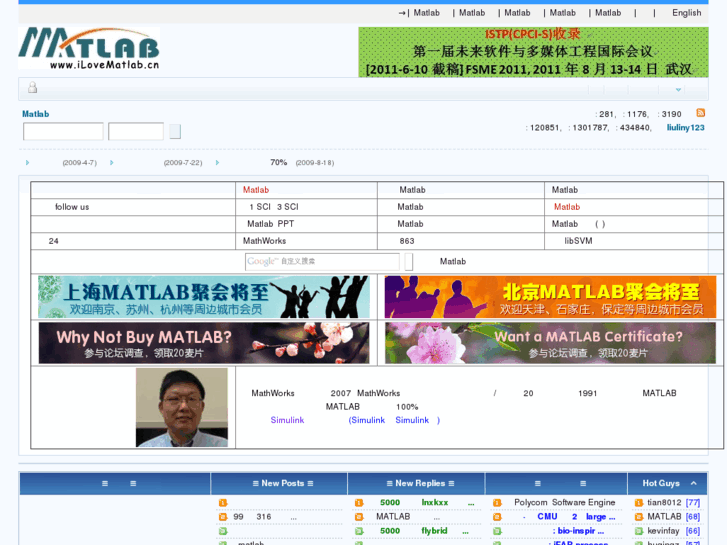727x545 pixels.
Task: Click red Matlab link in follow us row
Action: 567,207
